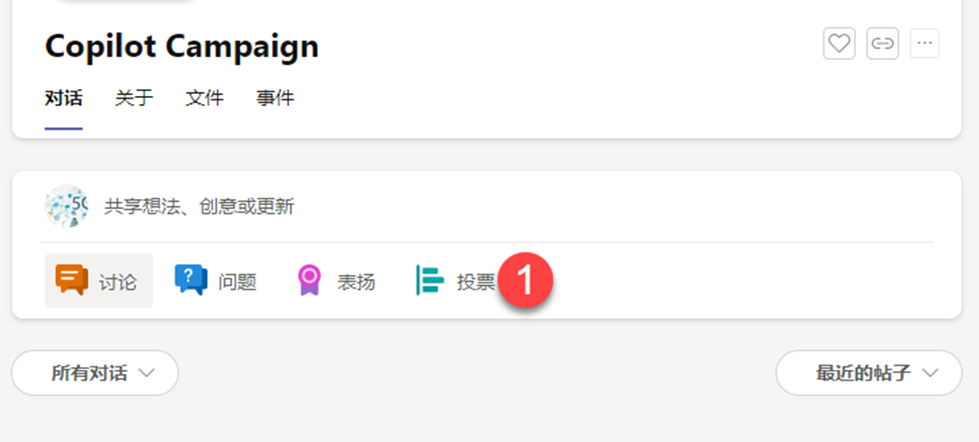Open the 关于 tab
The image size is (979, 442).
[x=134, y=98]
